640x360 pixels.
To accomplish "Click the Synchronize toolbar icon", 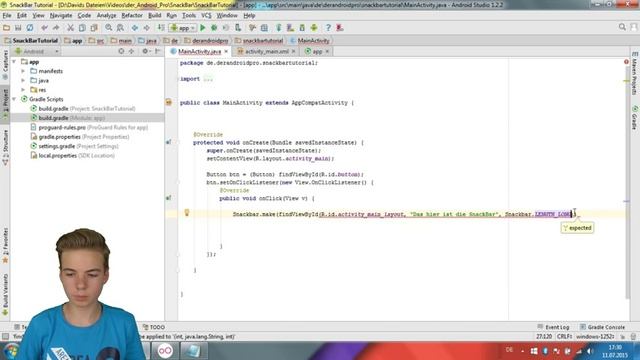I will pyautogui.click(x=30, y=28).
